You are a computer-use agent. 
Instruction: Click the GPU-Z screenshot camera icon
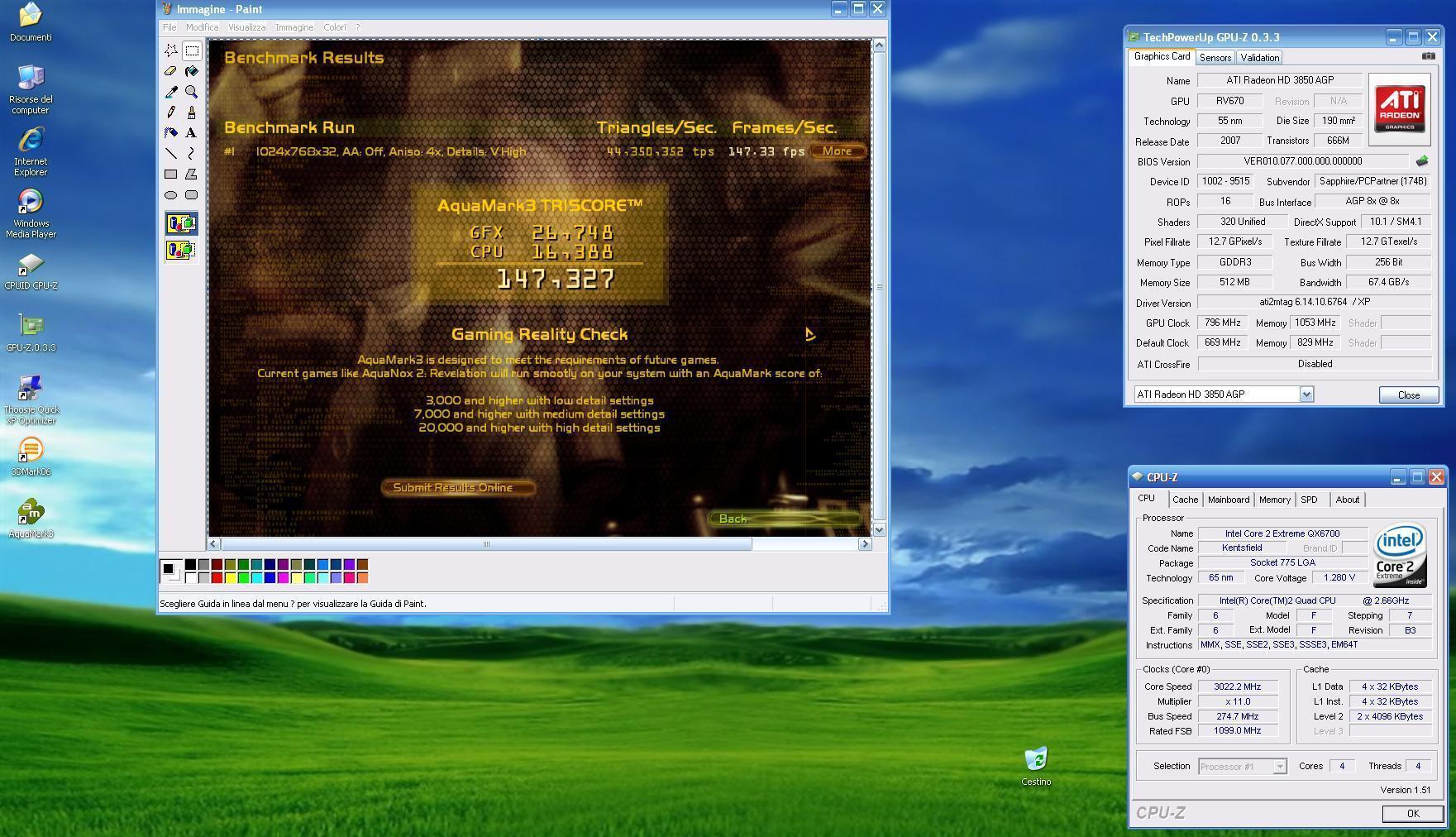click(1428, 56)
